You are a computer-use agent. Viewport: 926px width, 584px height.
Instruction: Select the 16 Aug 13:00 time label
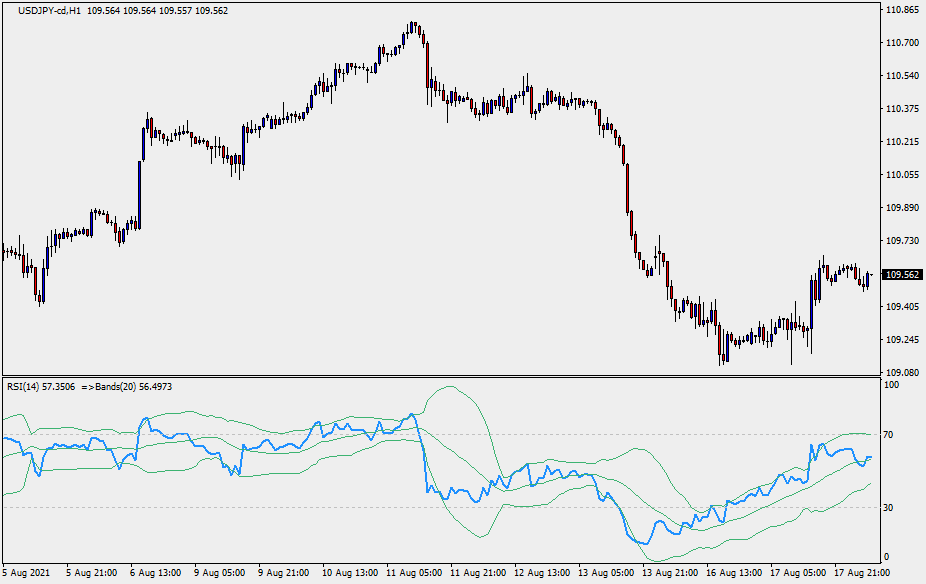[x=736, y=574]
